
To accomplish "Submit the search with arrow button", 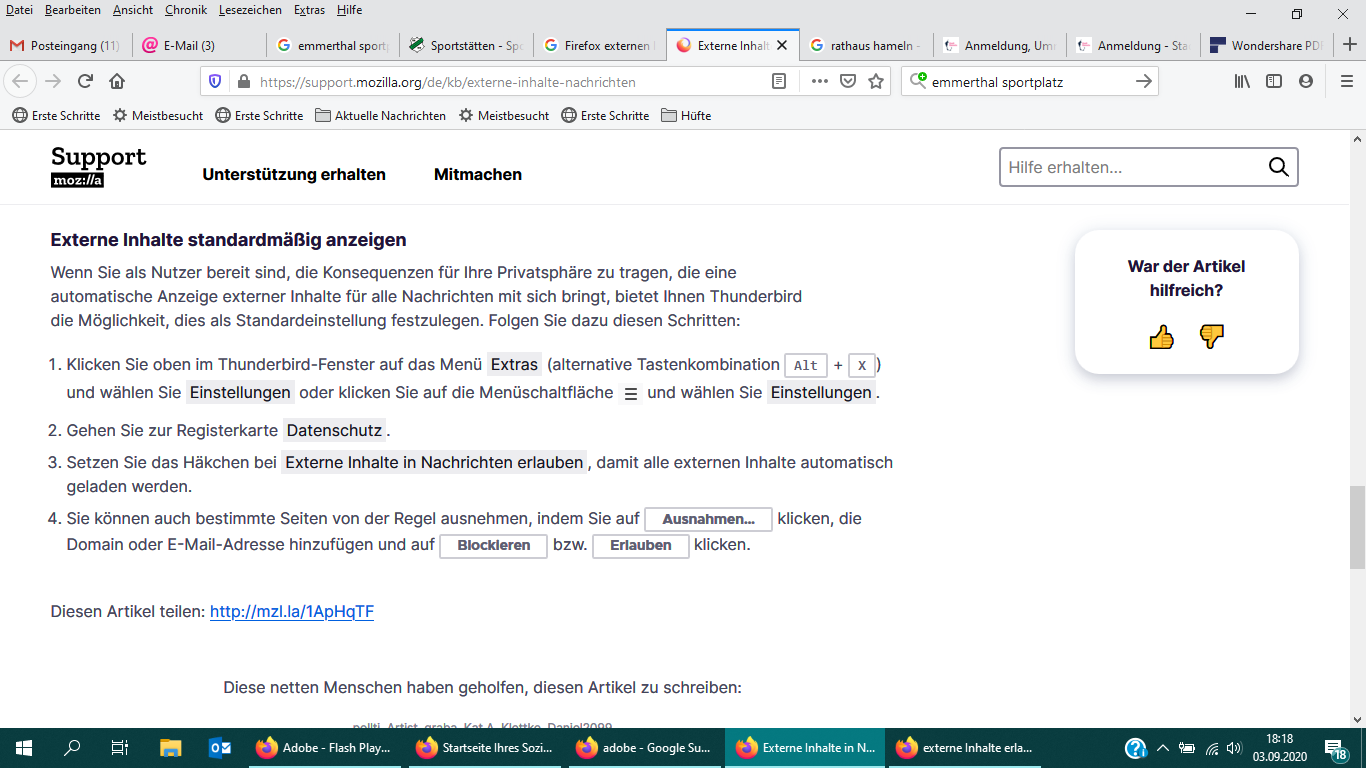I will pos(1144,81).
